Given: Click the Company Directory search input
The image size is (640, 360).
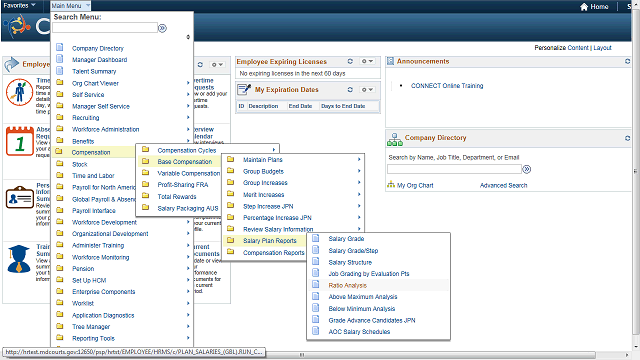Looking at the screenshot, I should click(454, 169).
